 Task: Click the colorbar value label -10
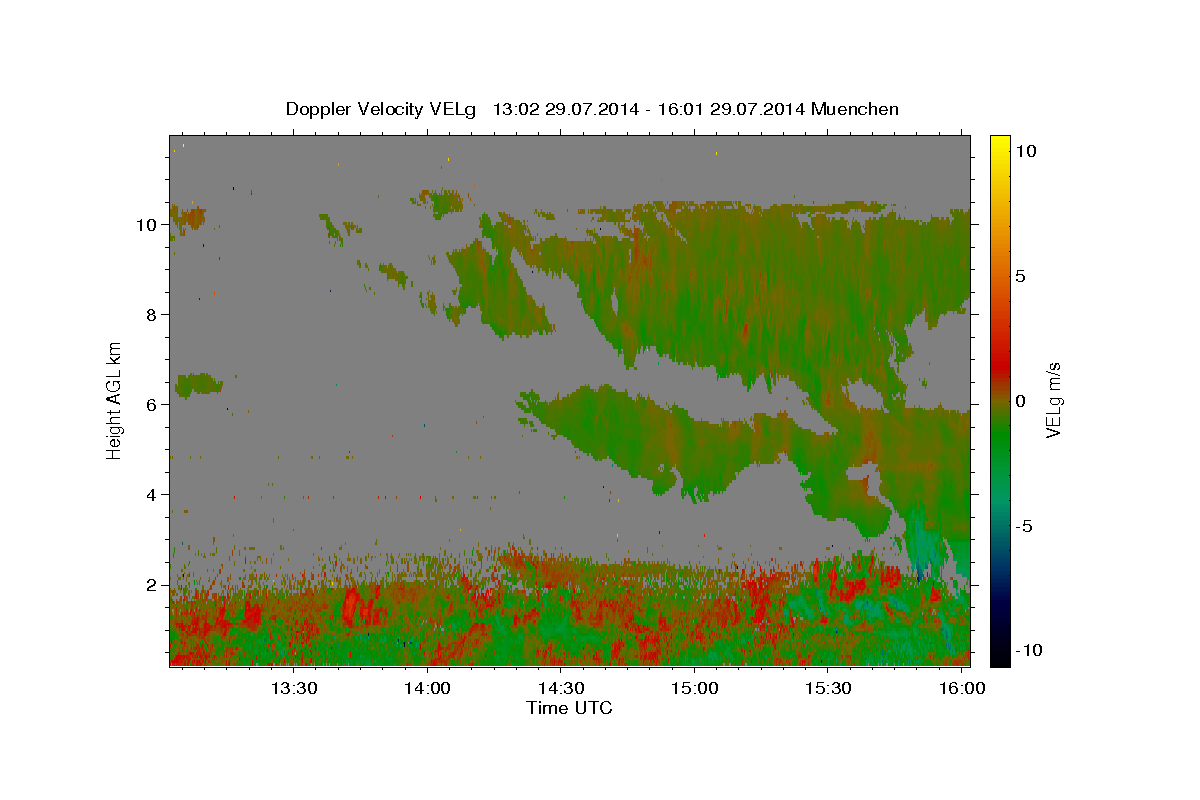pyautogui.click(x=1027, y=650)
